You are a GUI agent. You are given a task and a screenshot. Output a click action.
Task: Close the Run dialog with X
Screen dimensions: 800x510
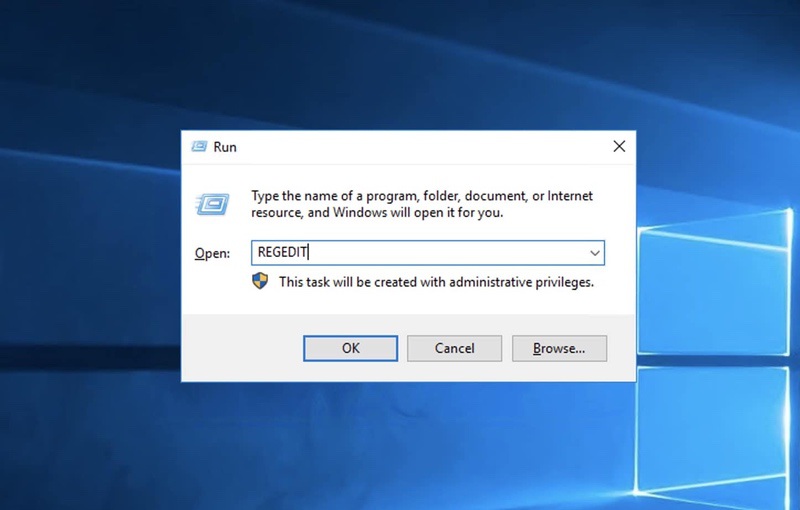tap(619, 146)
